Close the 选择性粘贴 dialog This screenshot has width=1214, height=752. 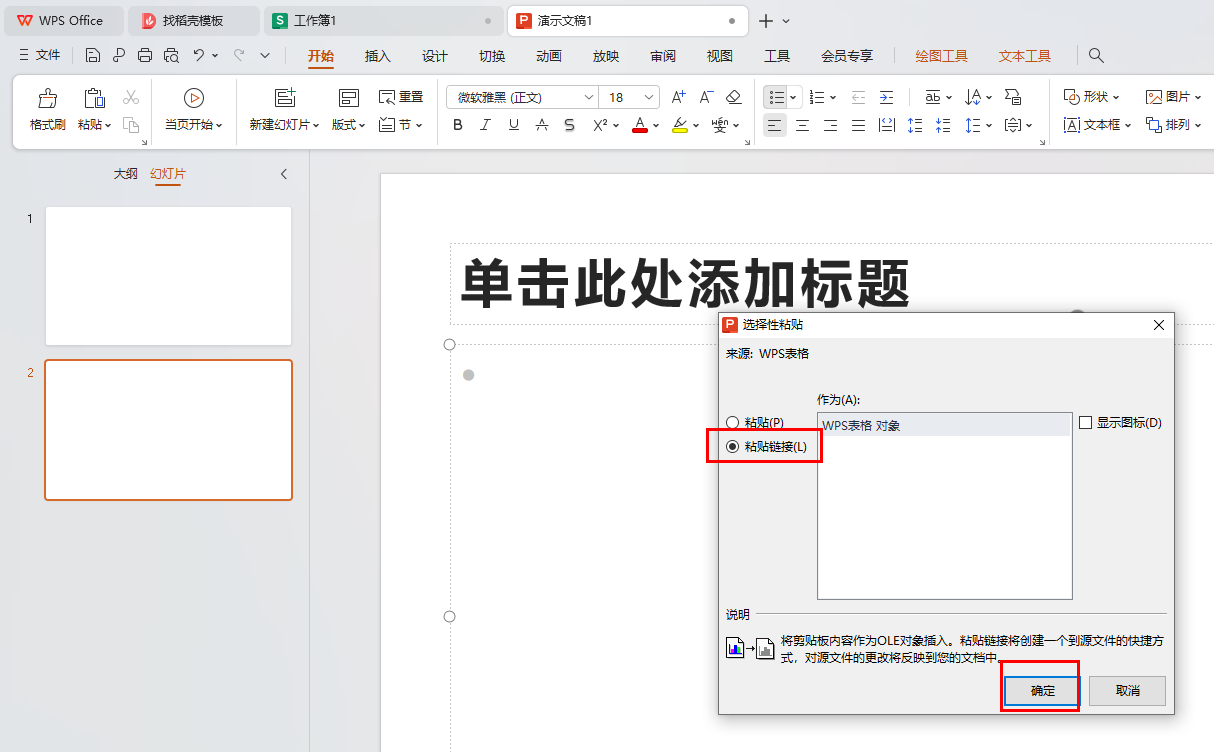coord(1159,325)
